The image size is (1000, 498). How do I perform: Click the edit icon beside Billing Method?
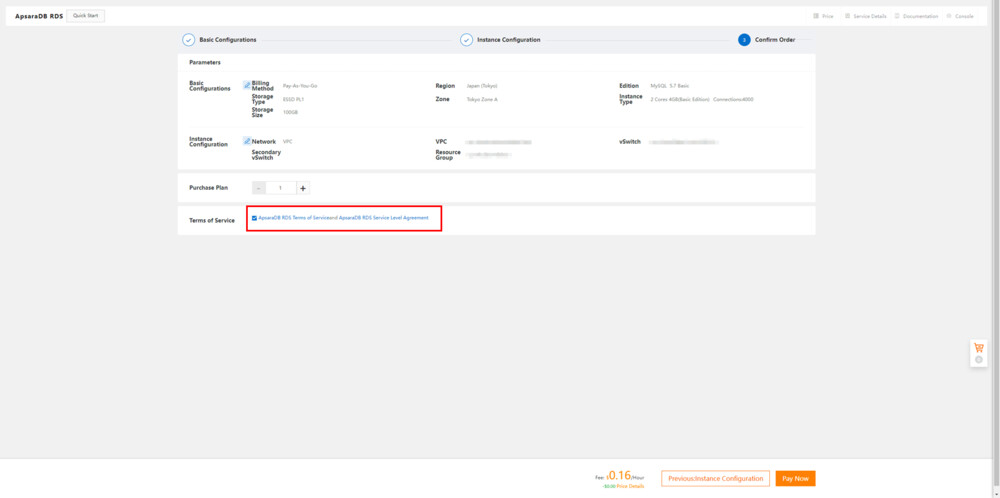coord(247,85)
